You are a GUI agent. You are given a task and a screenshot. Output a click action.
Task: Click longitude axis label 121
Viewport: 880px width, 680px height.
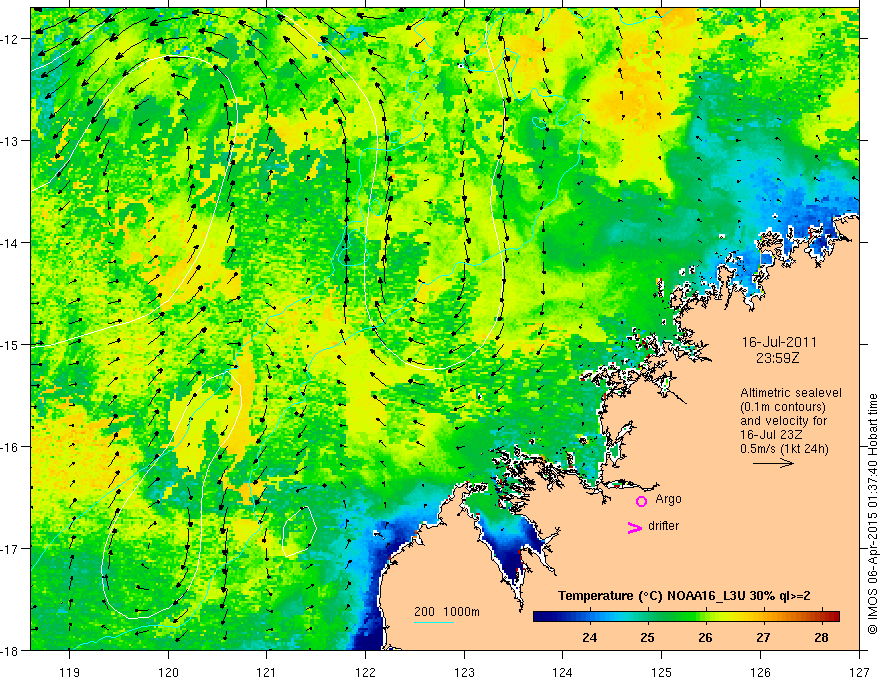[267, 672]
